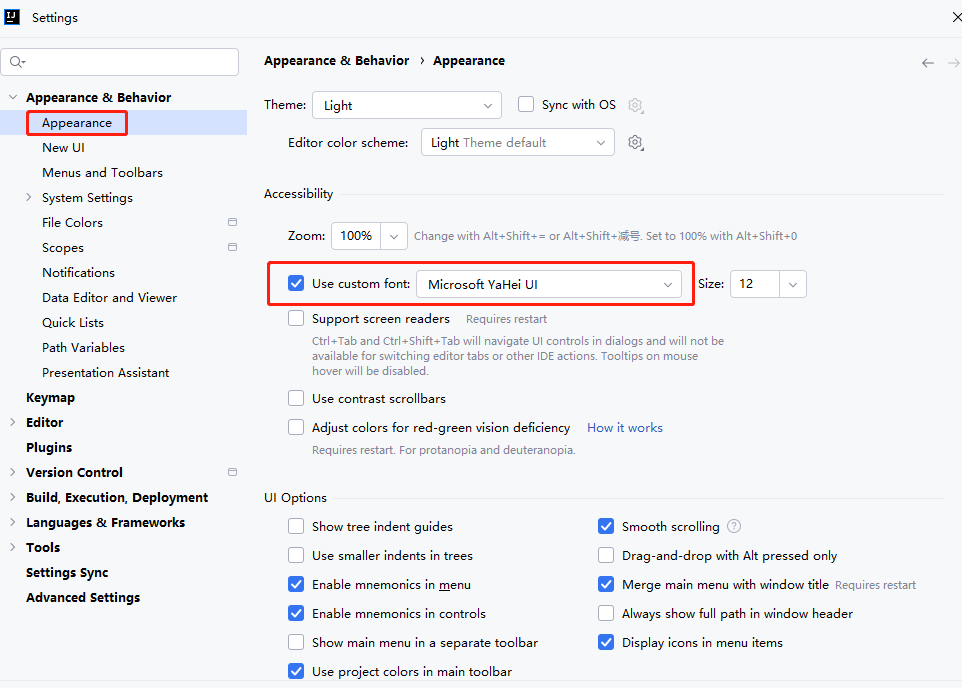Click the settings search input field

pyautogui.click(x=130, y=62)
